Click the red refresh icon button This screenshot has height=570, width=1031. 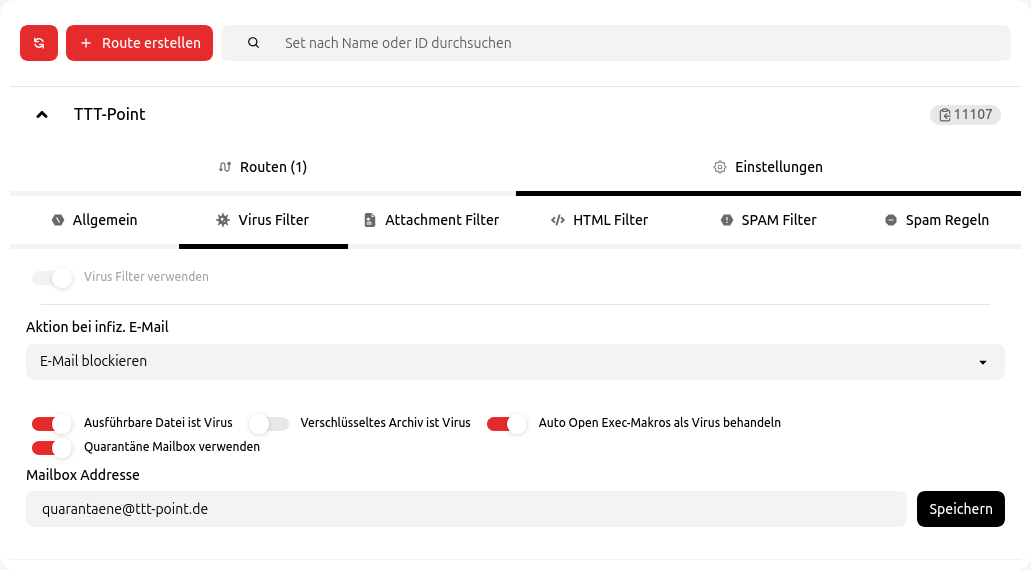pyautogui.click(x=39, y=43)
